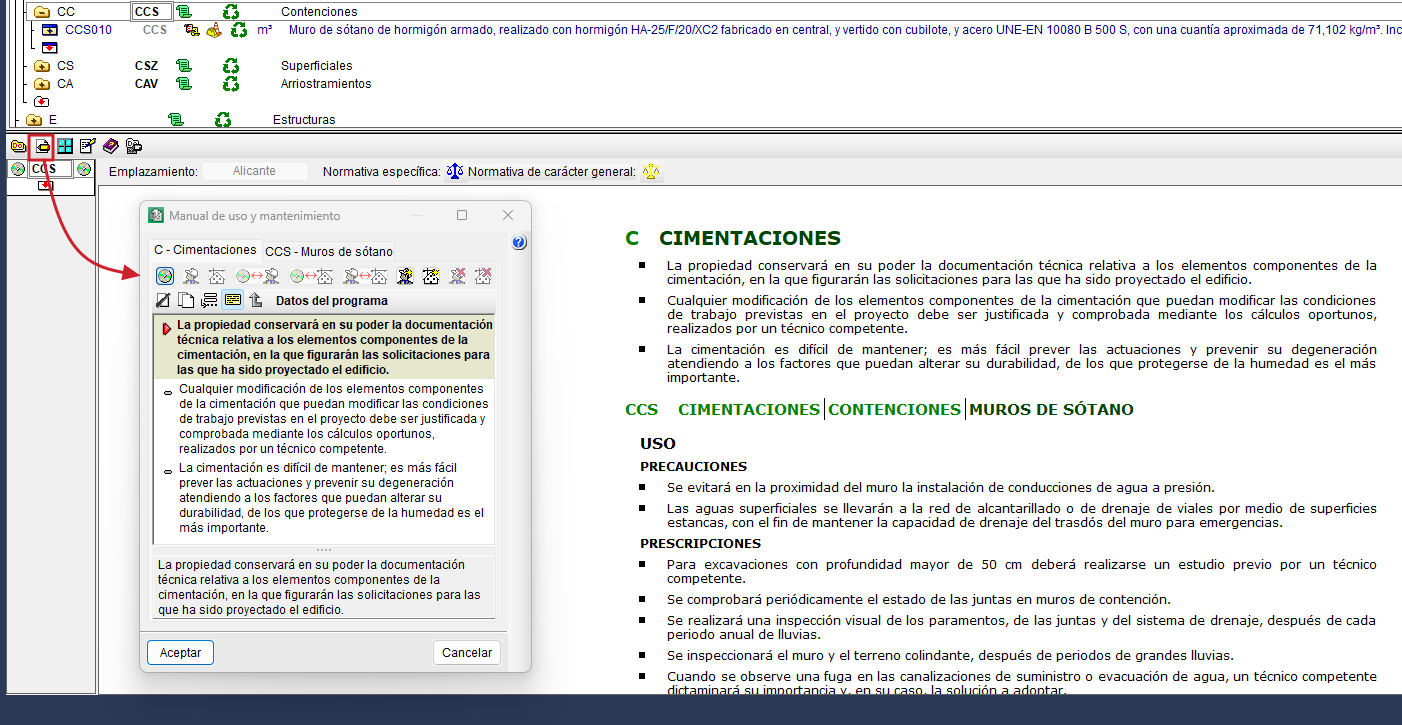Open help with the blue question mark
This screenshot has width=1402, height=725.
click(x=519, y=243)
